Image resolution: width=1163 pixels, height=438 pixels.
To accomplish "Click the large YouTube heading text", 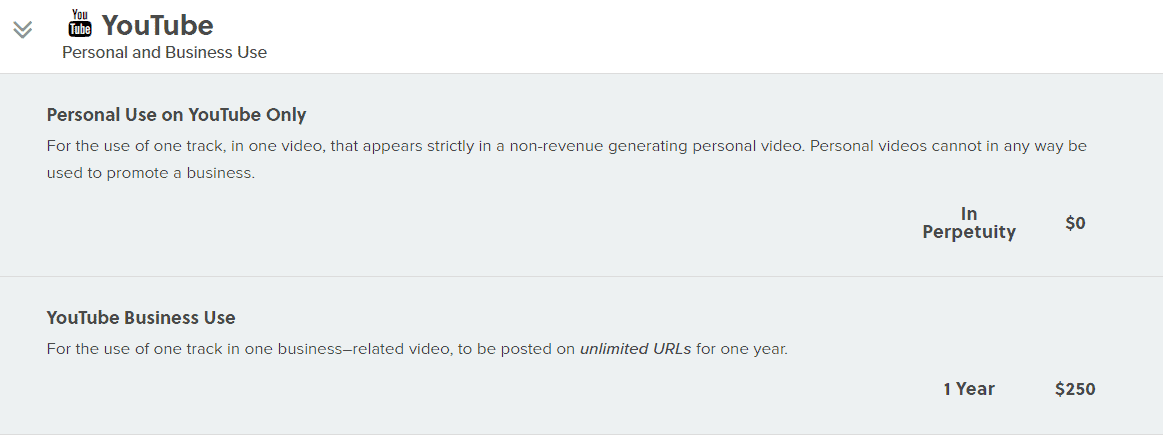I will [158, 25].
